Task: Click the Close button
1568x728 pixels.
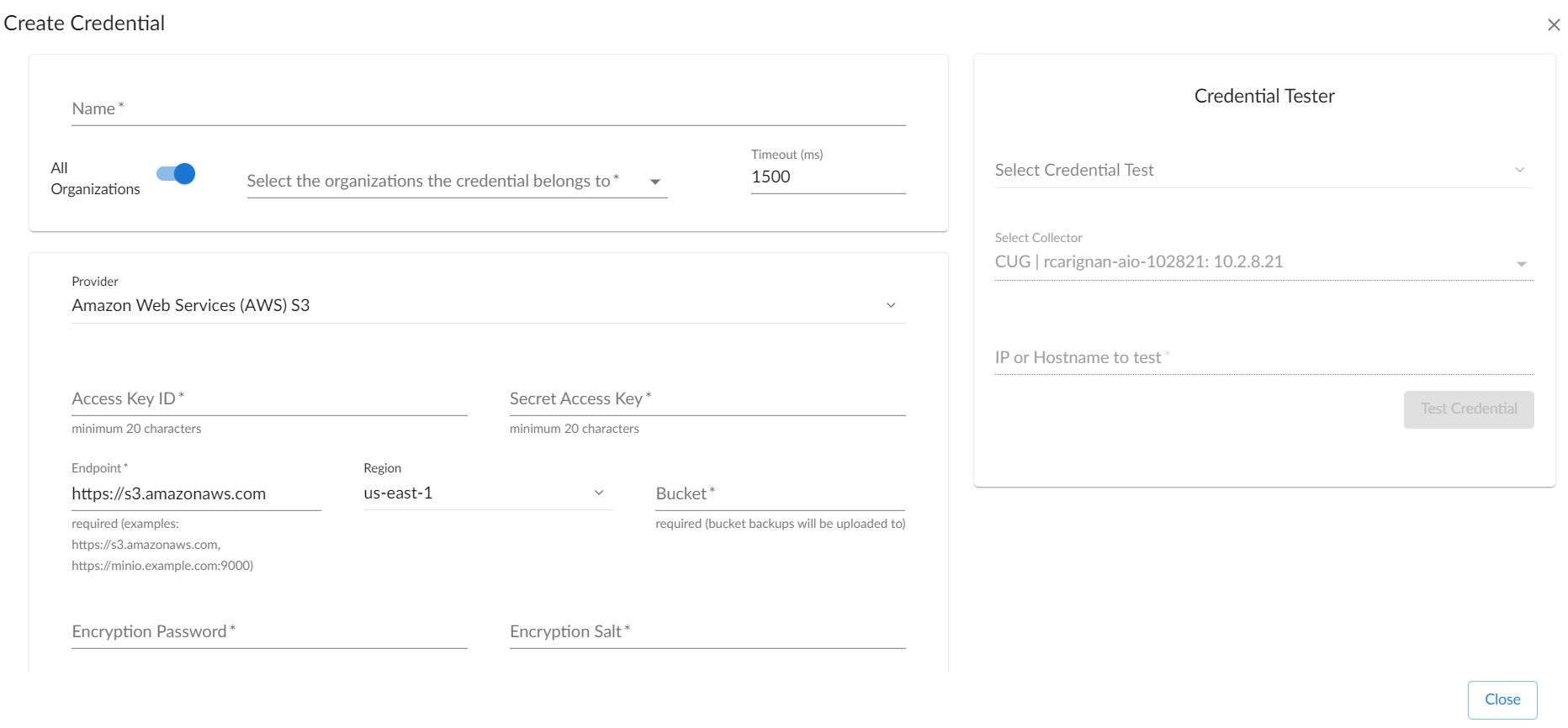Action: tap(1502, 699)
